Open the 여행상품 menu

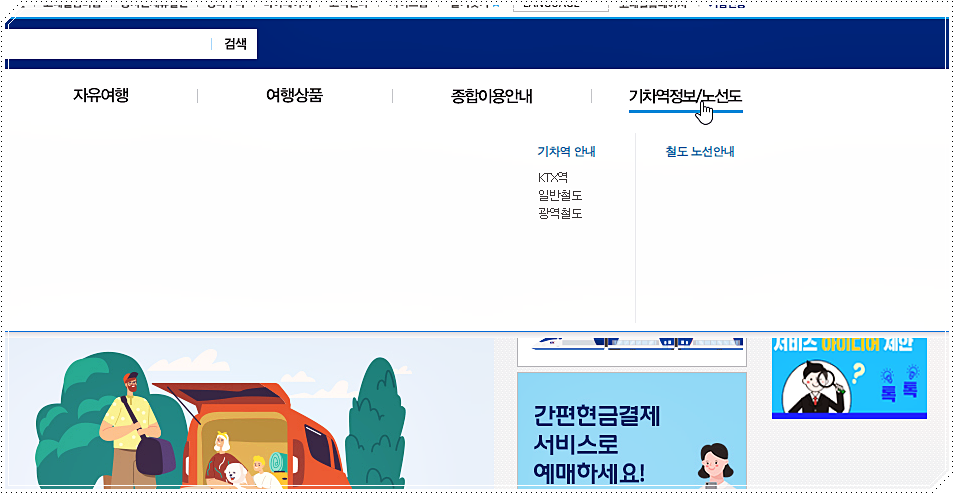(294, 96)
